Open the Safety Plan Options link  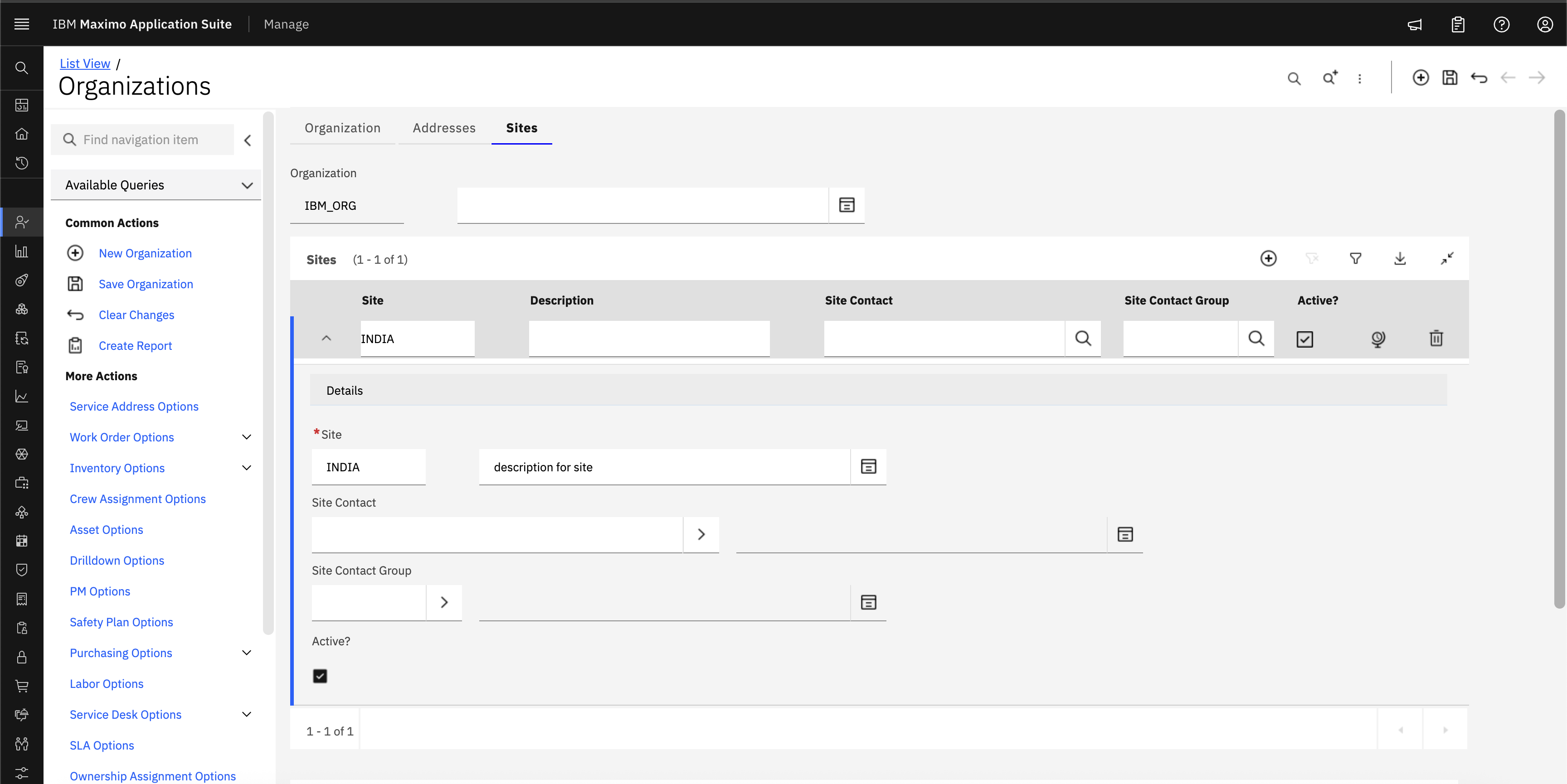click(x=122, y=622)
